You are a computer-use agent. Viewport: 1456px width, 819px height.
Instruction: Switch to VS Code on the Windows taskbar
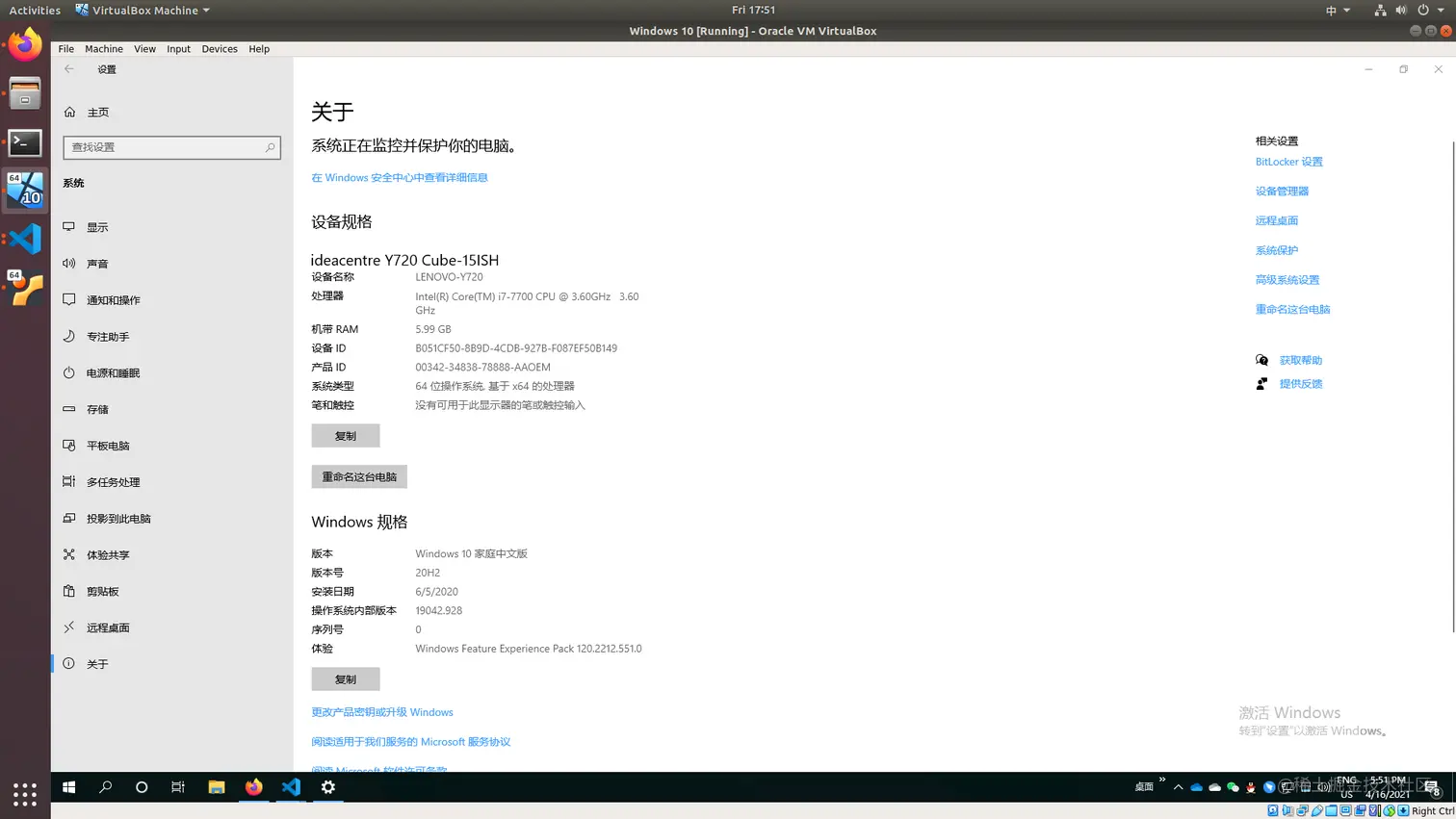291,787
